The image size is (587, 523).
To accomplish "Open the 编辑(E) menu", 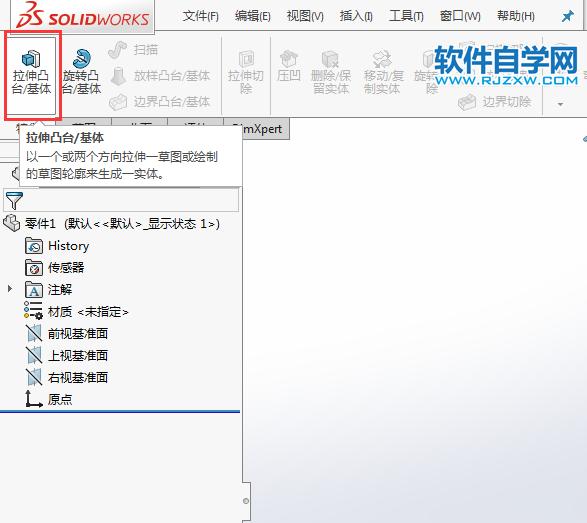I will pos(253,16).
